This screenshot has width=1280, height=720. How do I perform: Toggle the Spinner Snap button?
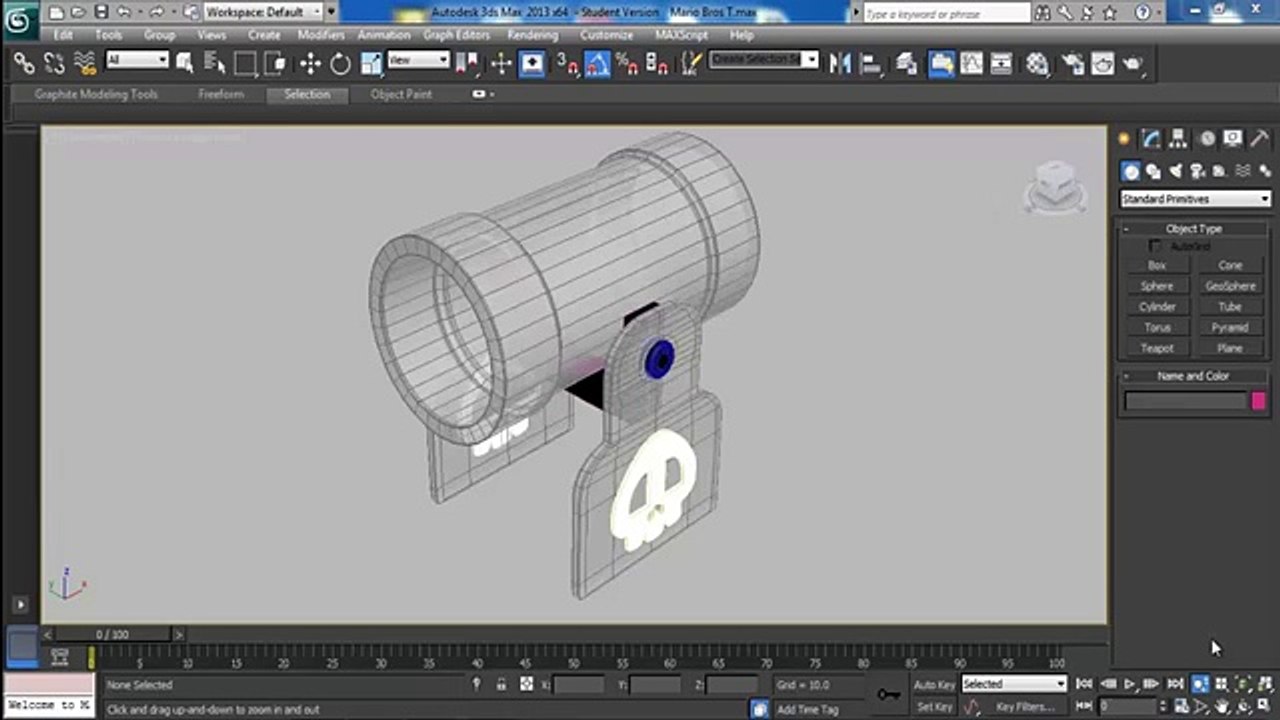(657, 64)
